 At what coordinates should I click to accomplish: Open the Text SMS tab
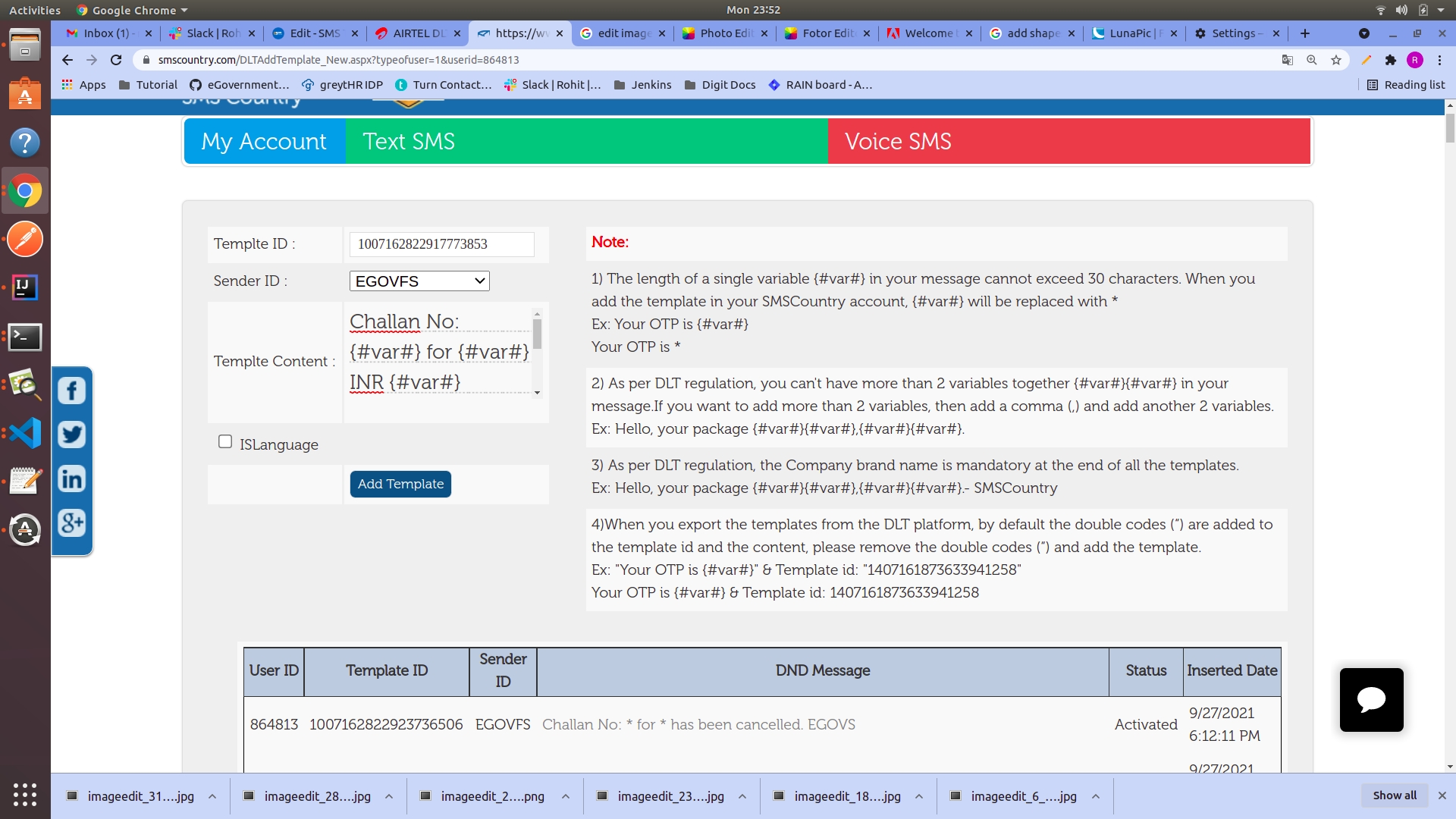(x=409, y=141)
